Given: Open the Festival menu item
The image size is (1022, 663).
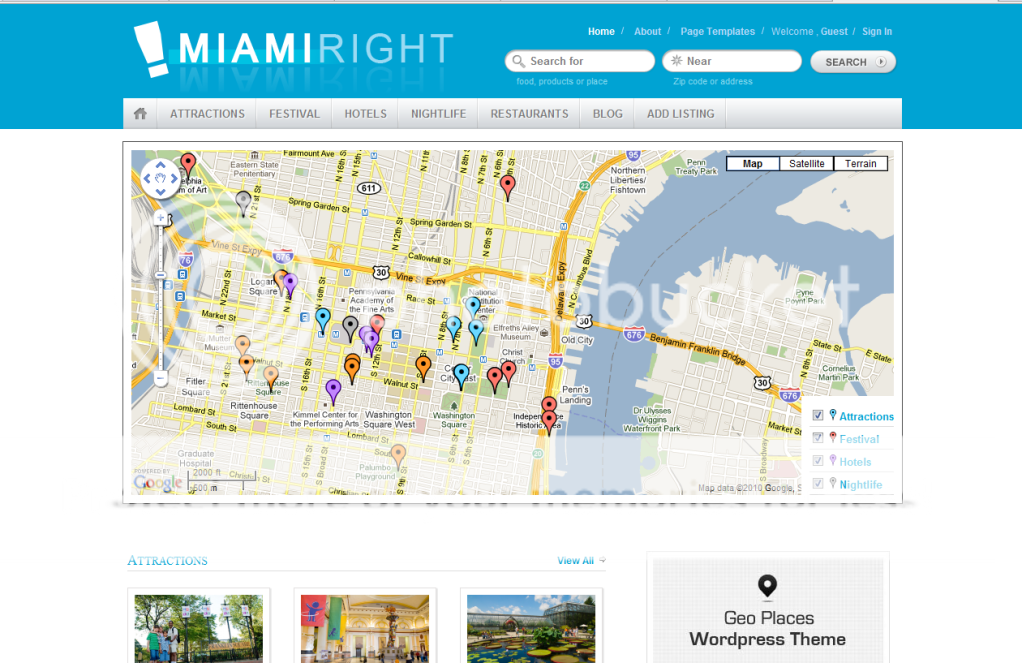Looking at the screenshot, I should coord(295,113).
